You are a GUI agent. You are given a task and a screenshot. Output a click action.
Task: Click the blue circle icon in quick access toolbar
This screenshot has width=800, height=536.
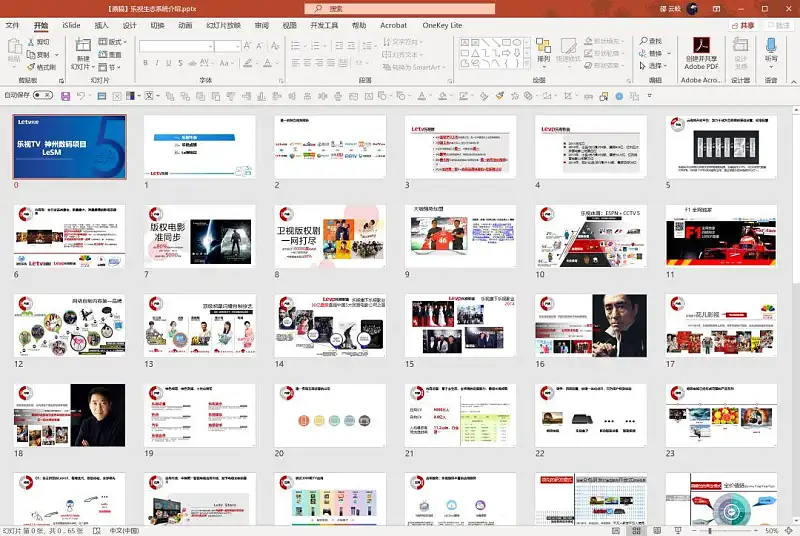coord(619,96)
